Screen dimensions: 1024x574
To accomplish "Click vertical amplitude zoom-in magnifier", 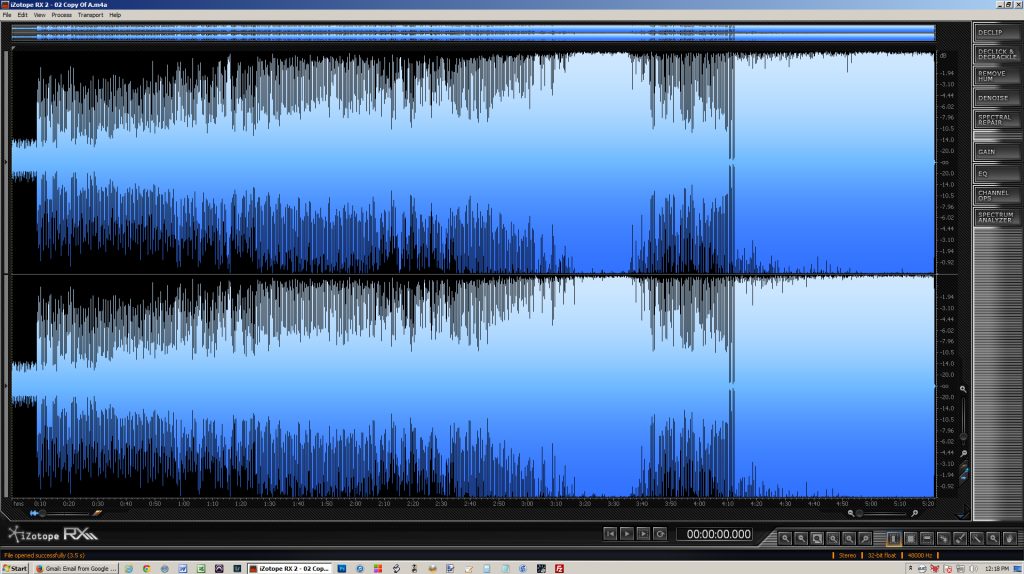I will (963, 389).
